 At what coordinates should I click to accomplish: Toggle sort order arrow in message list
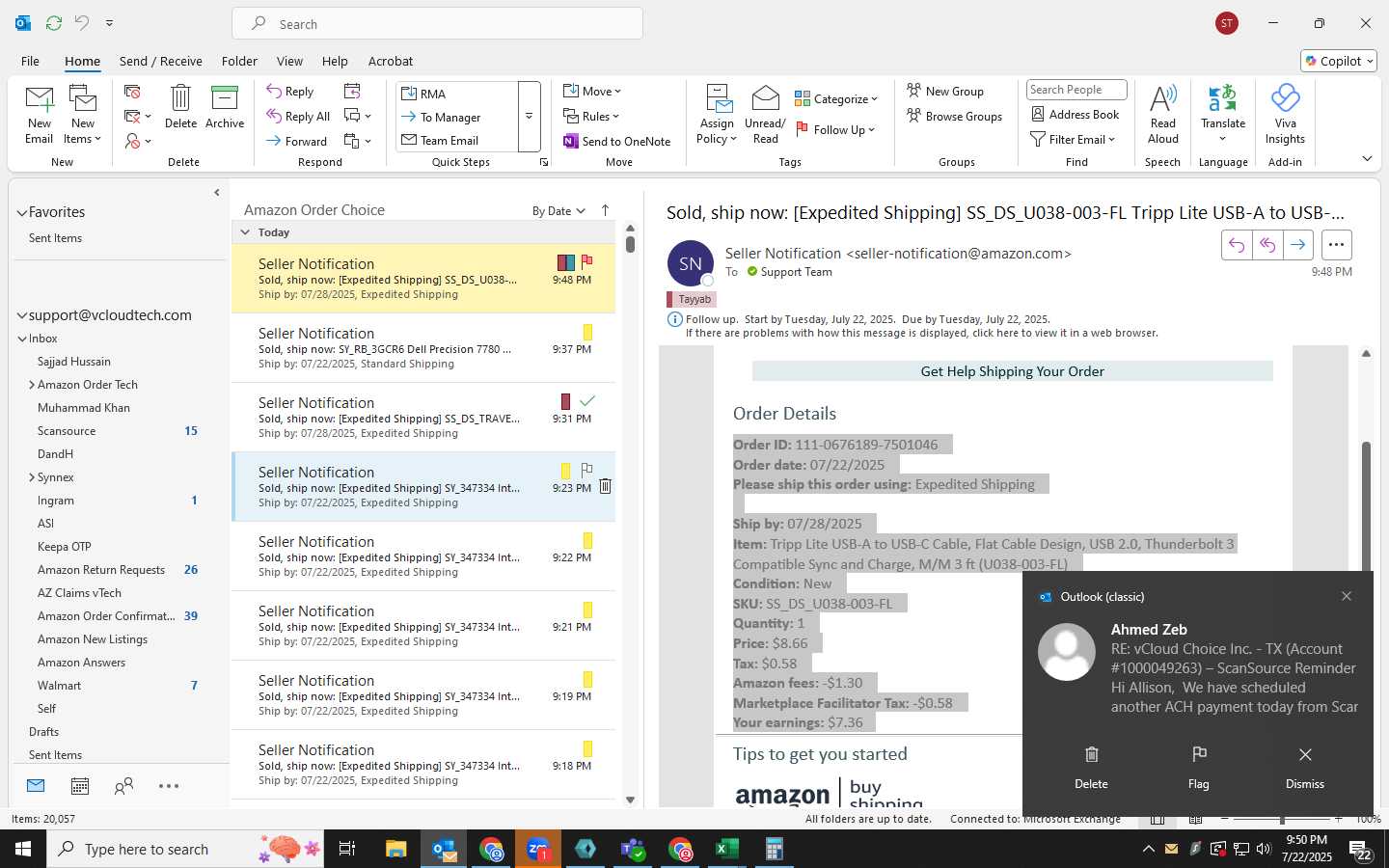point(606,210)
